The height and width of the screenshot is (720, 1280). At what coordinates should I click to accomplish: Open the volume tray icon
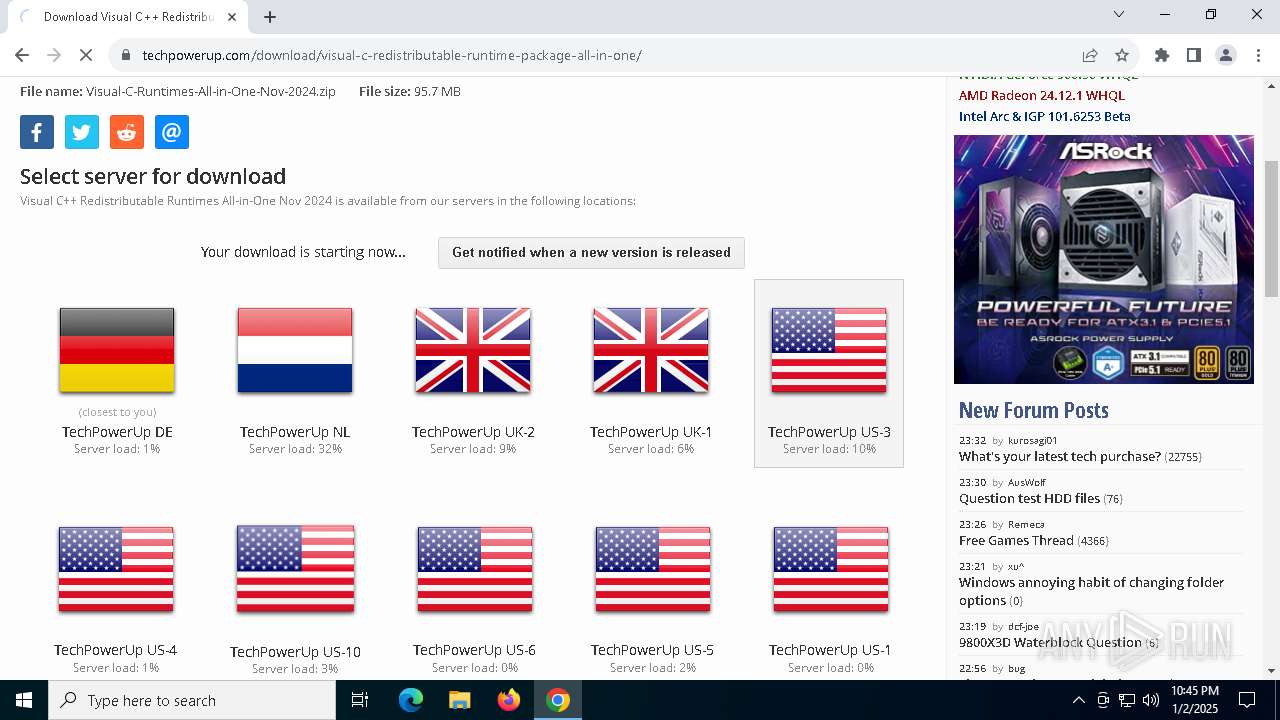(x=1151, y=700)
